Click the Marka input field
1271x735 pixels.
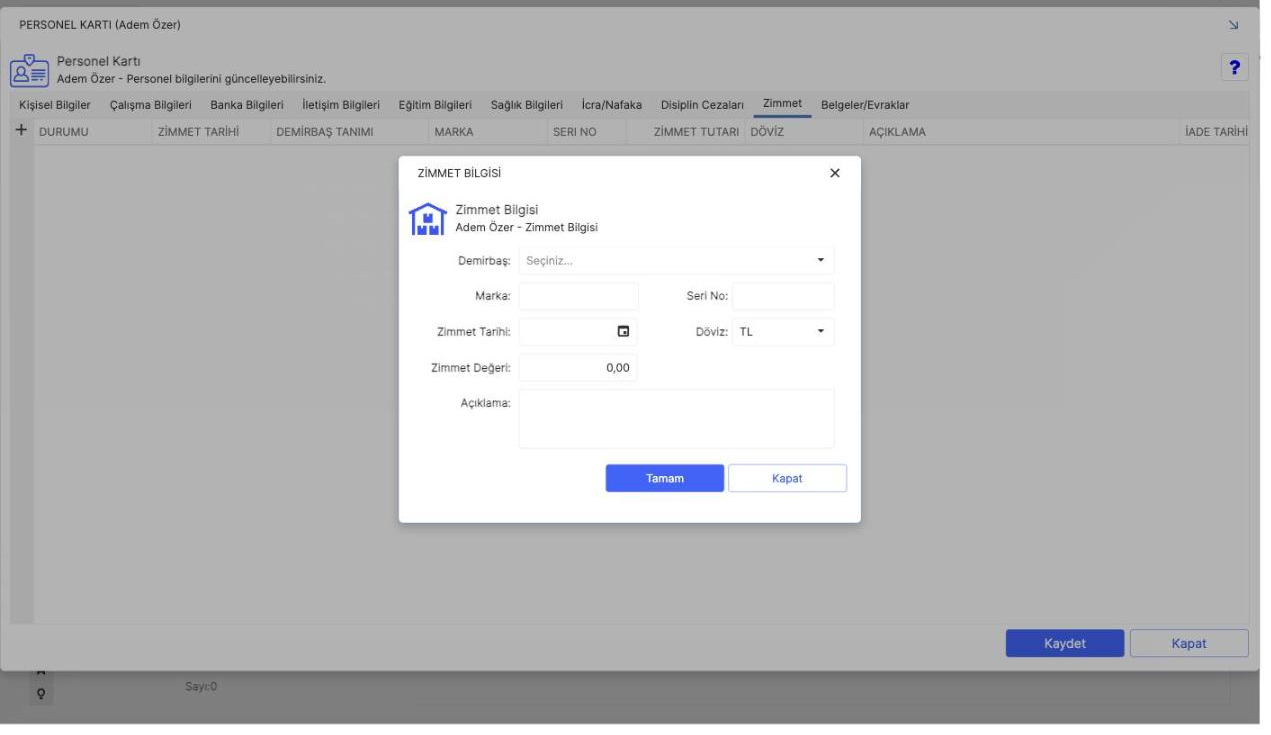coord(578,296)
